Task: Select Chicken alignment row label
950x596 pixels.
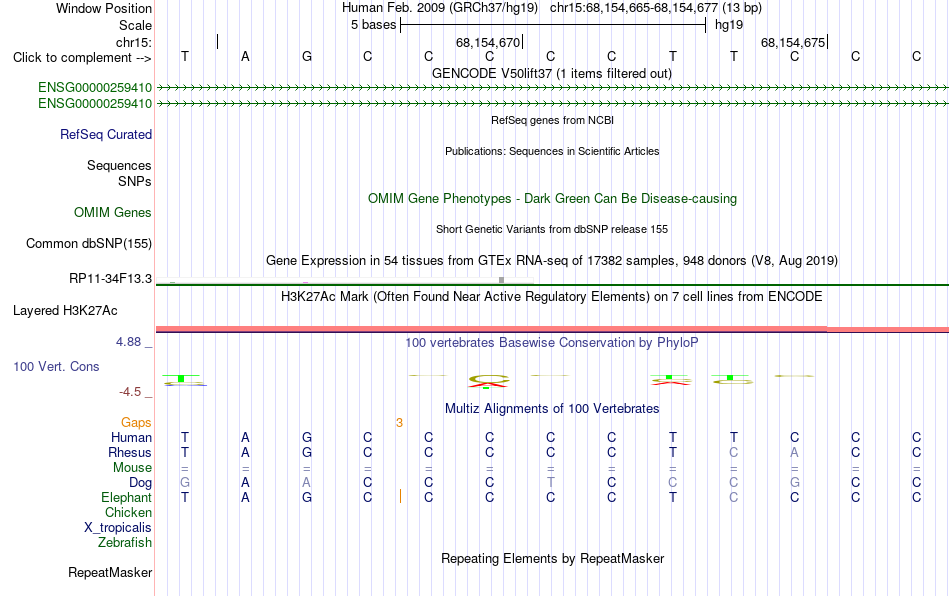Action: pos(128,512)
